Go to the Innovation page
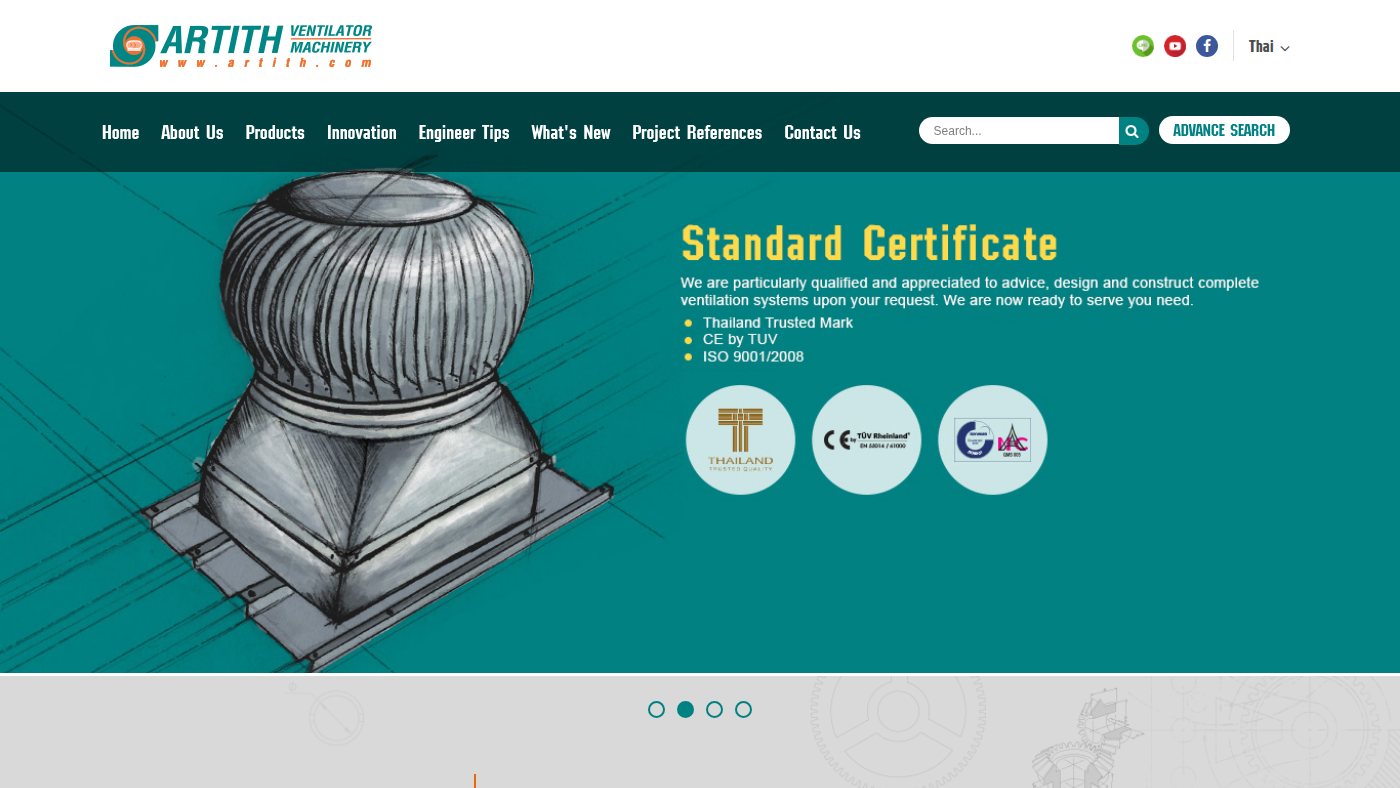The height and width of the screenshot is (788, 1400). (362, 132)
